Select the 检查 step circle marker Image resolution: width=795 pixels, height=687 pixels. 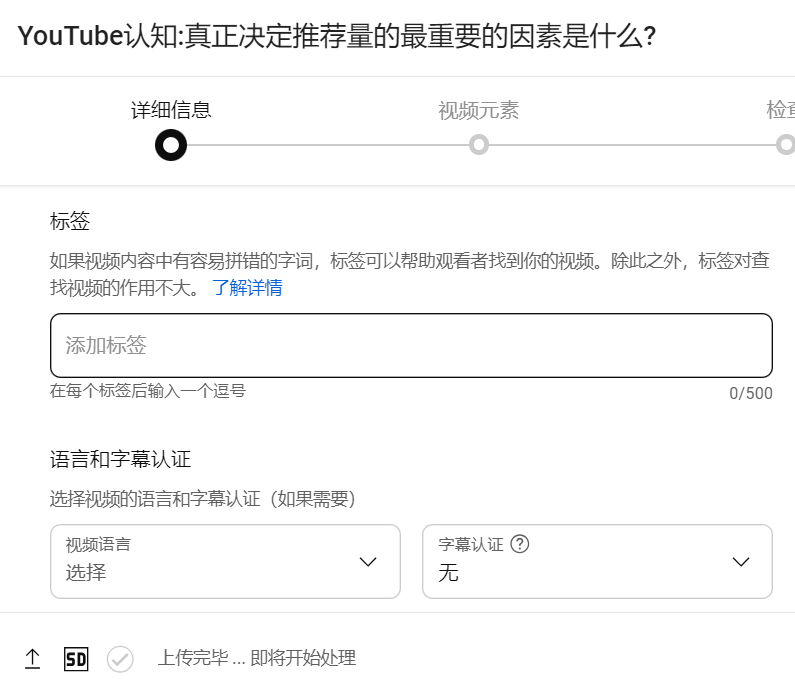[785, 146]
